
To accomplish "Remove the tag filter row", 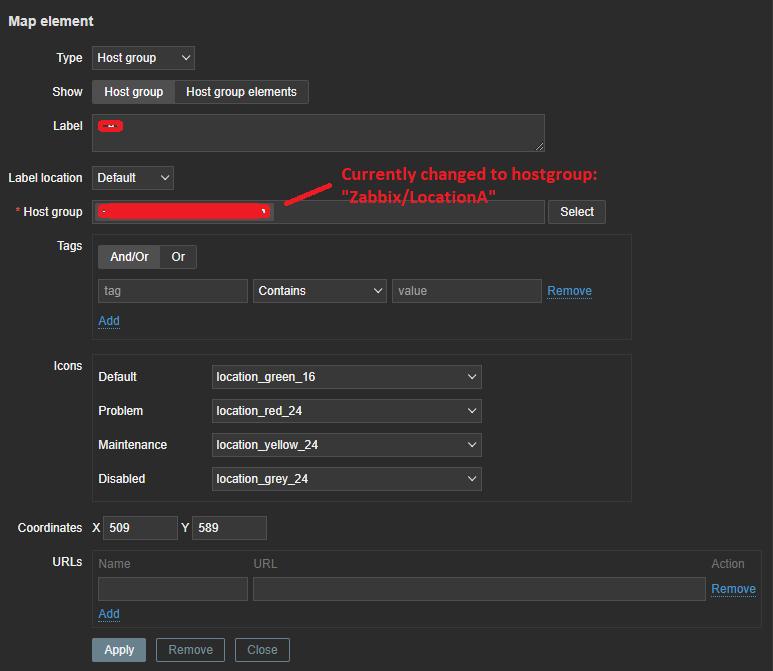I will tap(569, 291).
